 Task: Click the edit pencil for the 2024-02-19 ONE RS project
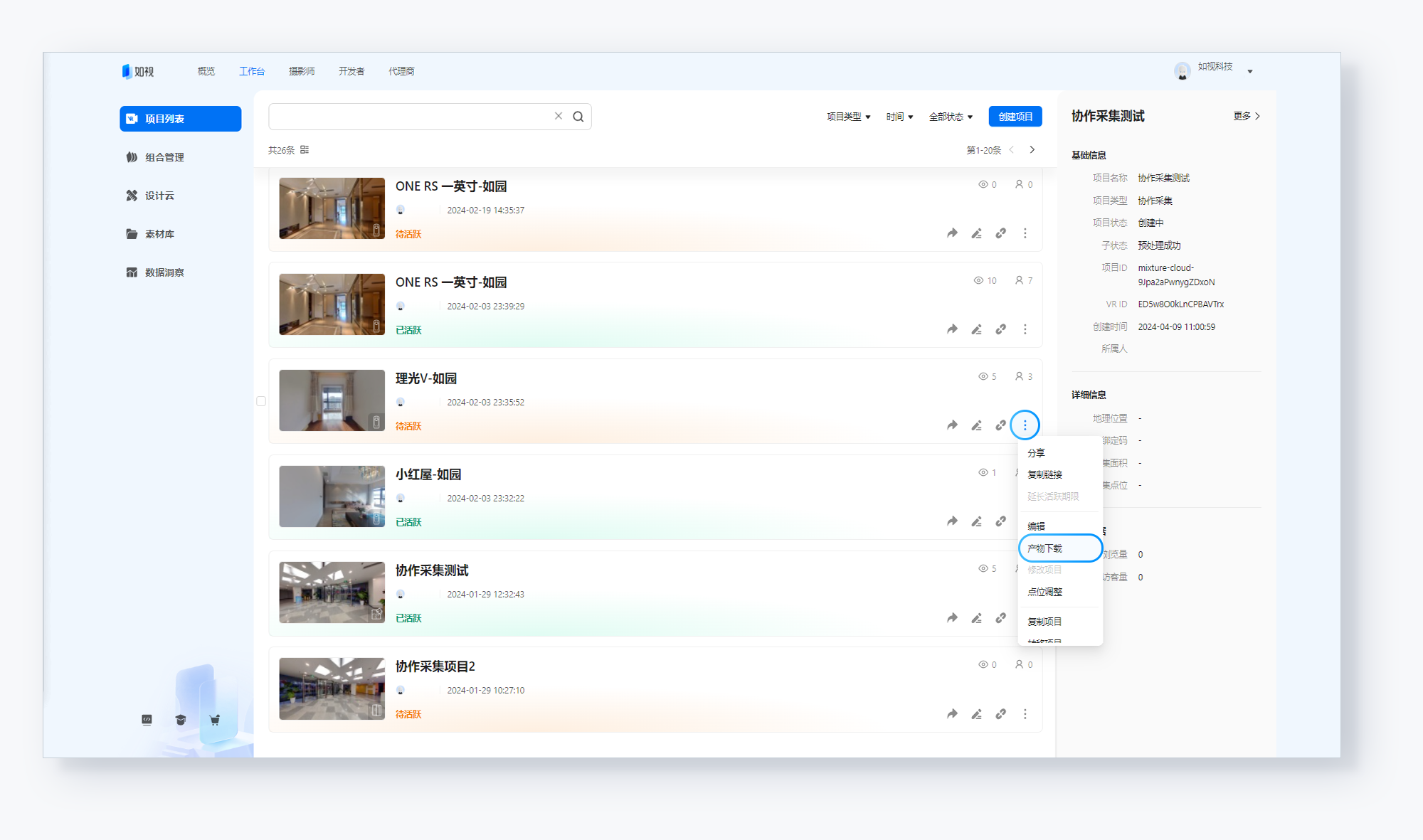click(976, 233)
